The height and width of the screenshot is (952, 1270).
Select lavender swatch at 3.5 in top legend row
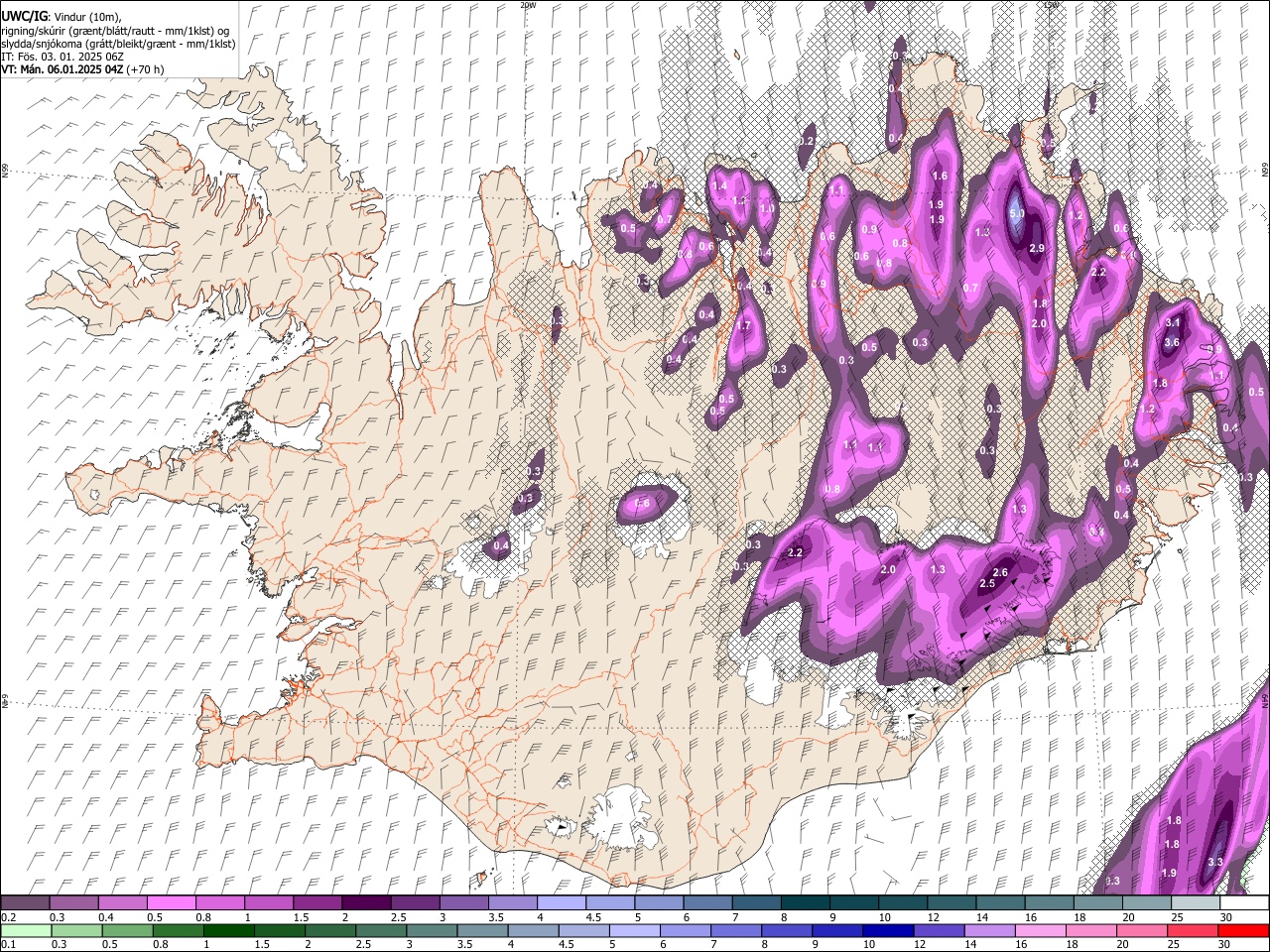(x=513, y=903)
